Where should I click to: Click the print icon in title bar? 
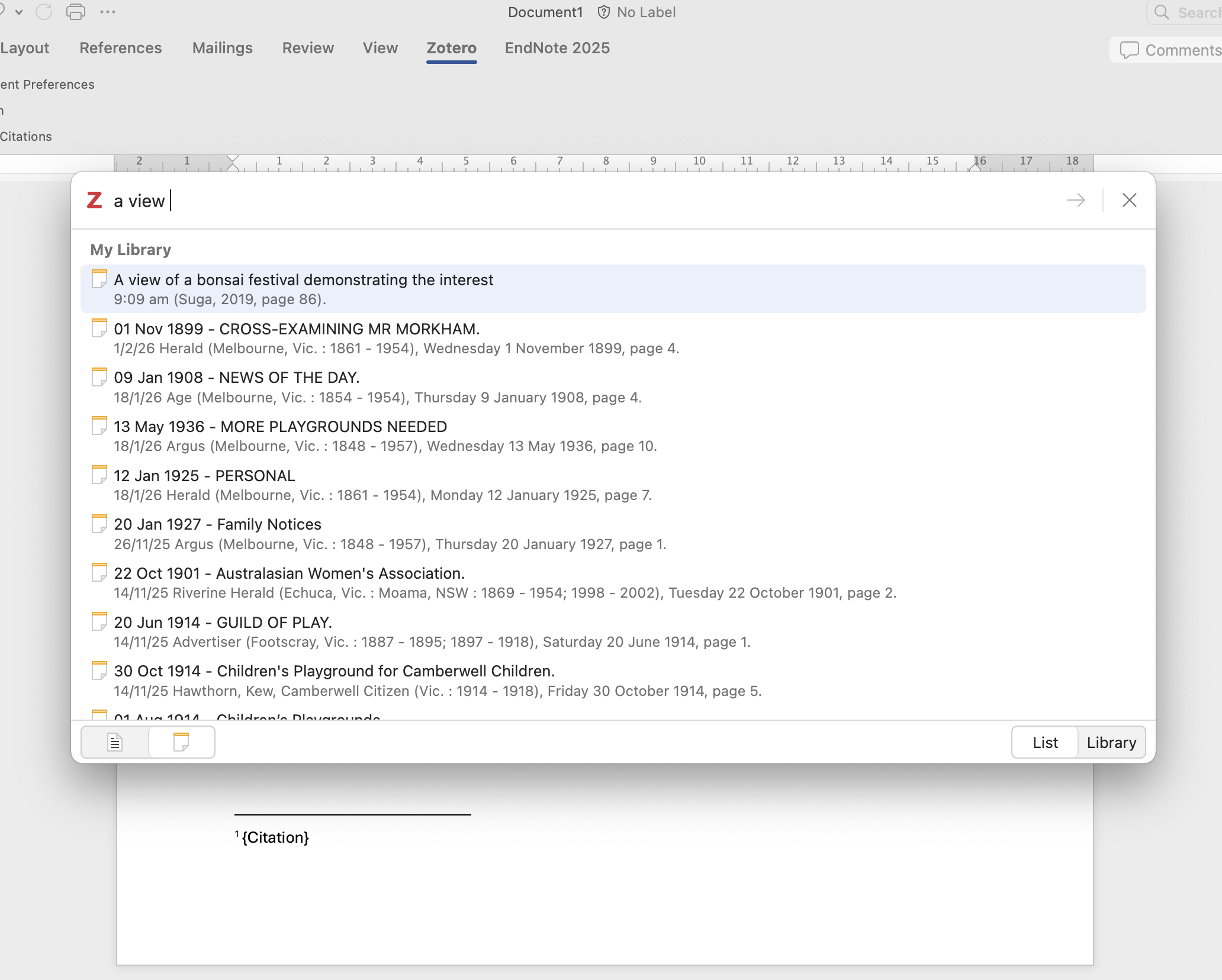76,12
